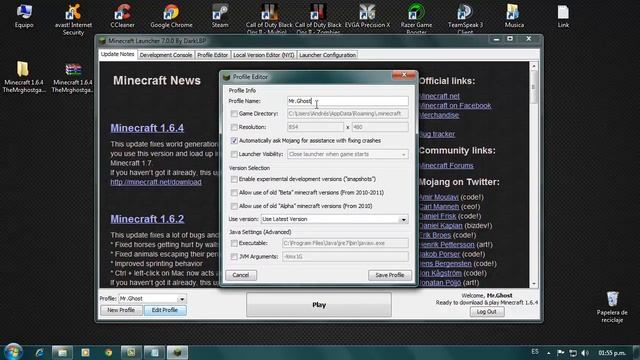Enable experimental development snapshots checkbox
The width and height of the screenshot is (640, 360).
(234, 179)
